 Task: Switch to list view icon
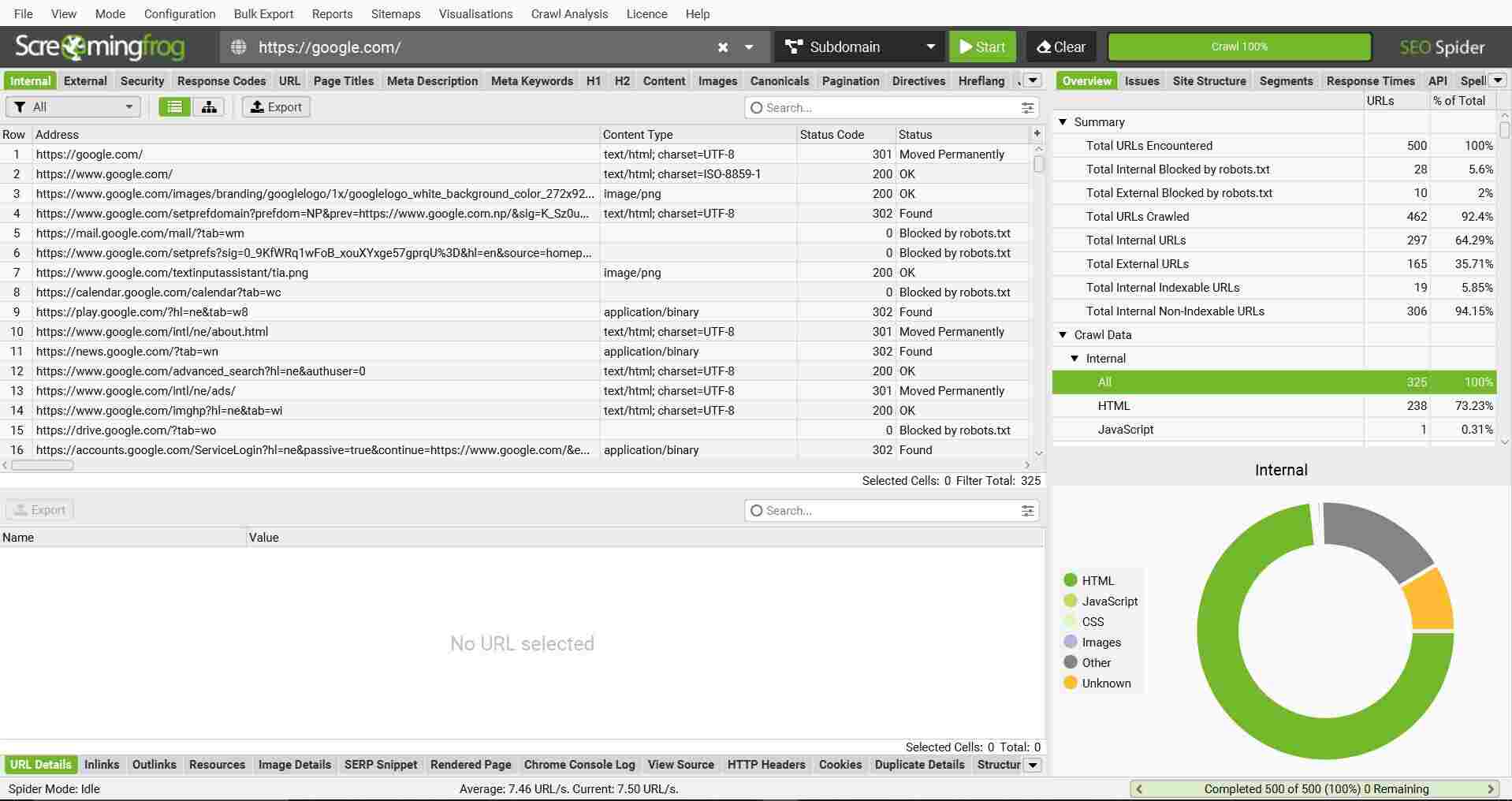[174, 107]
